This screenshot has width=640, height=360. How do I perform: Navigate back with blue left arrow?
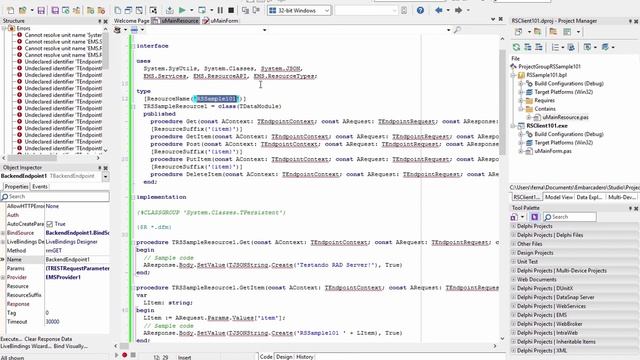[x=439, y=10]
